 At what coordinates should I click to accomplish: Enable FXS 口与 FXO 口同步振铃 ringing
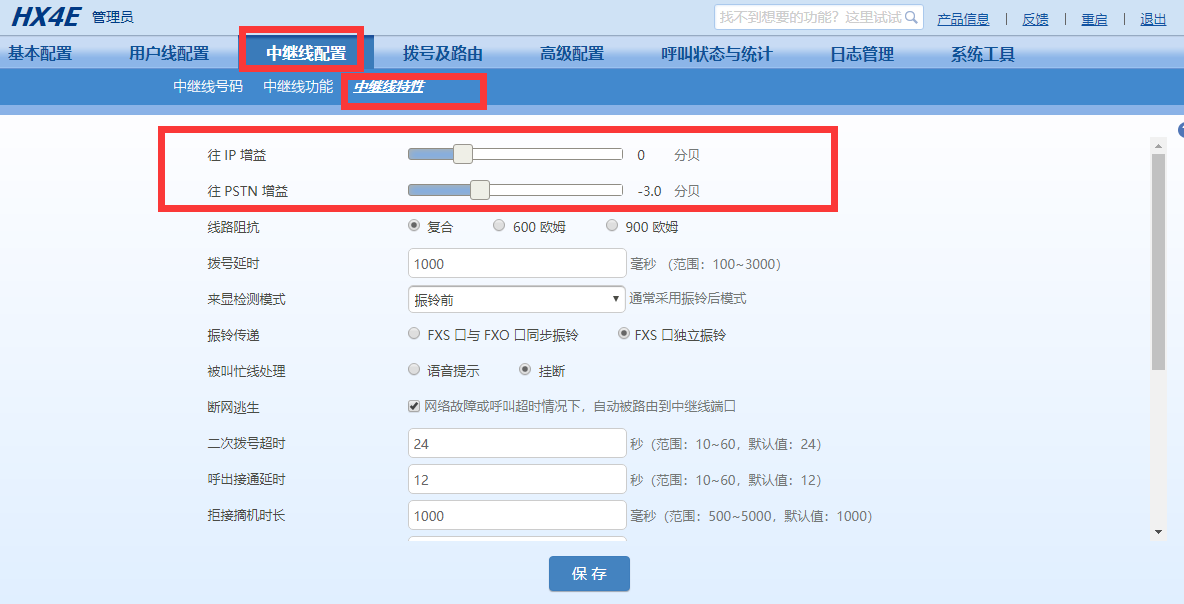tap(414, 334)
